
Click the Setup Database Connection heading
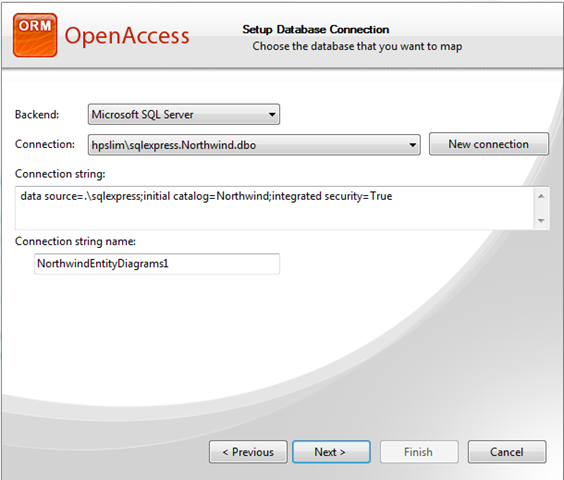tap(315, 30)
